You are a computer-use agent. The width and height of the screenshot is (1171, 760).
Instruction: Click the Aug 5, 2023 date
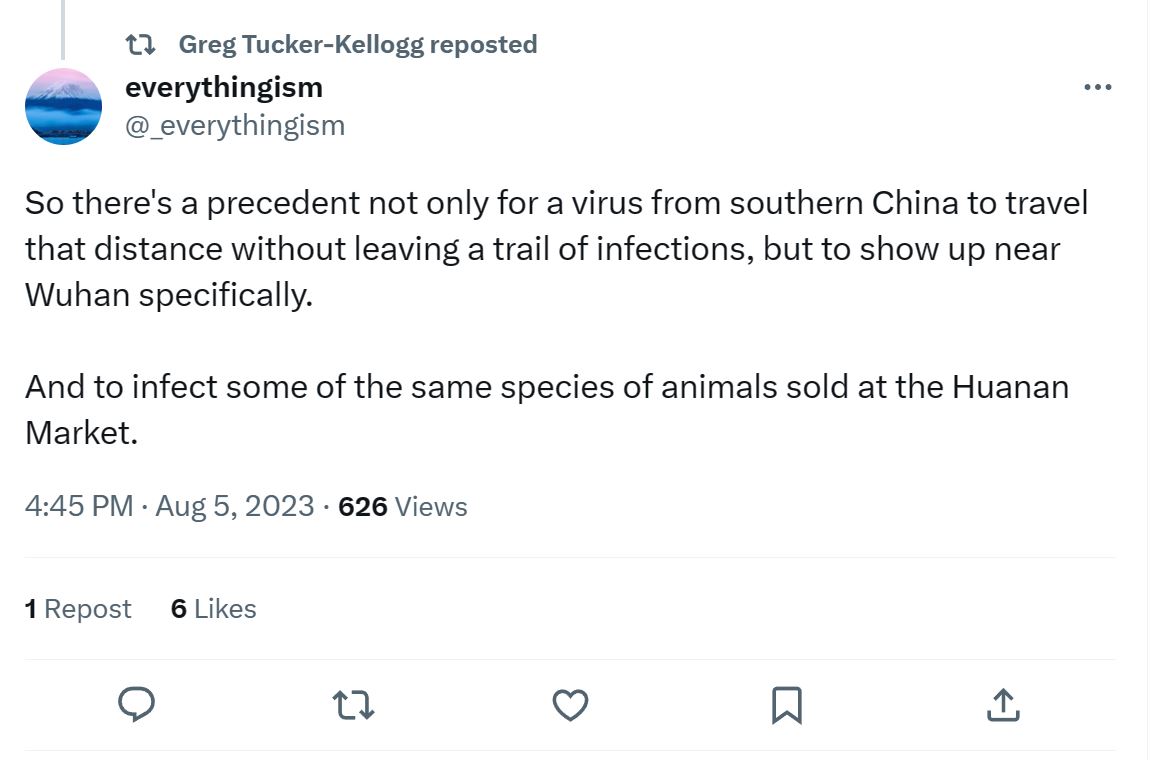point(235,506)
